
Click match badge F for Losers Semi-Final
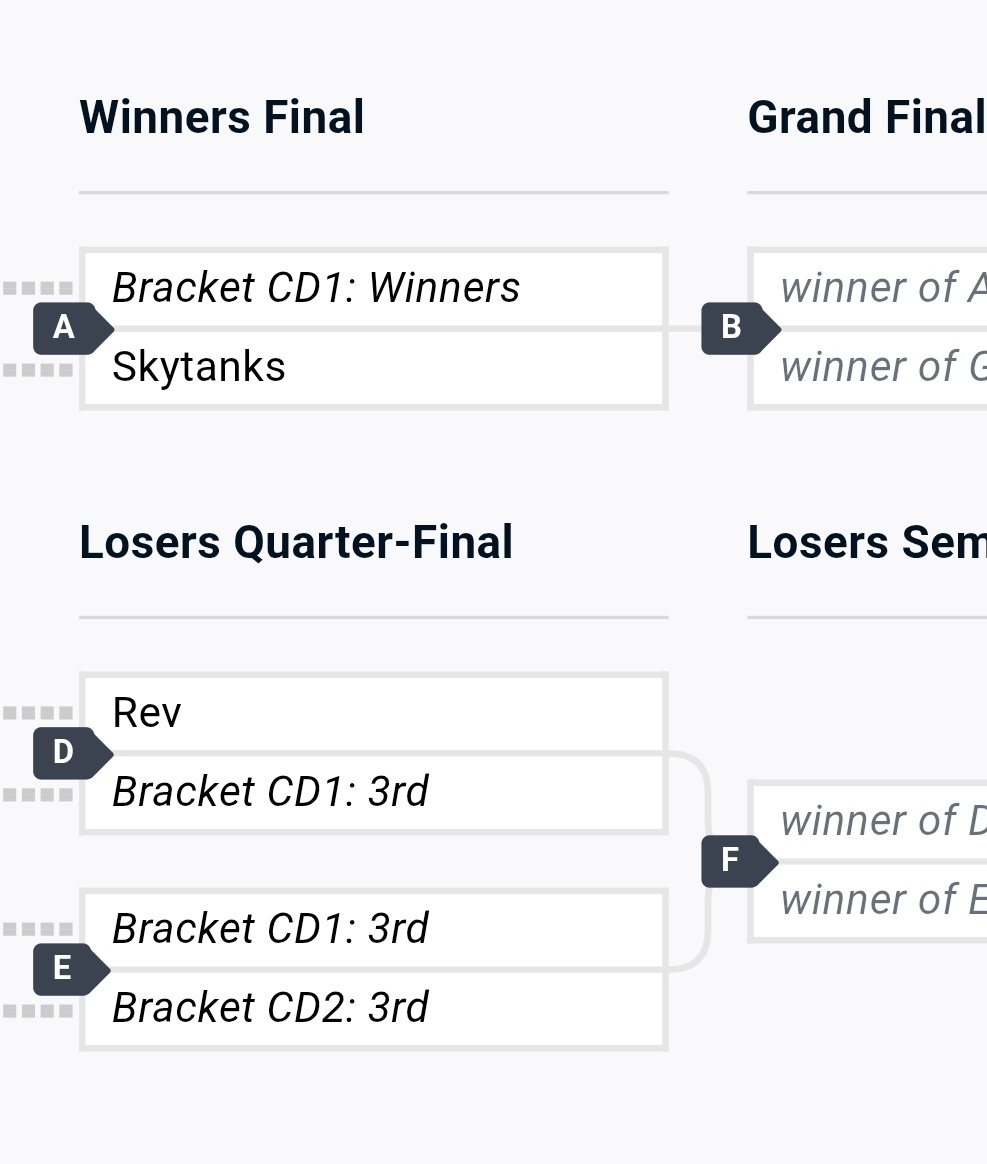[x=740, y=861]
